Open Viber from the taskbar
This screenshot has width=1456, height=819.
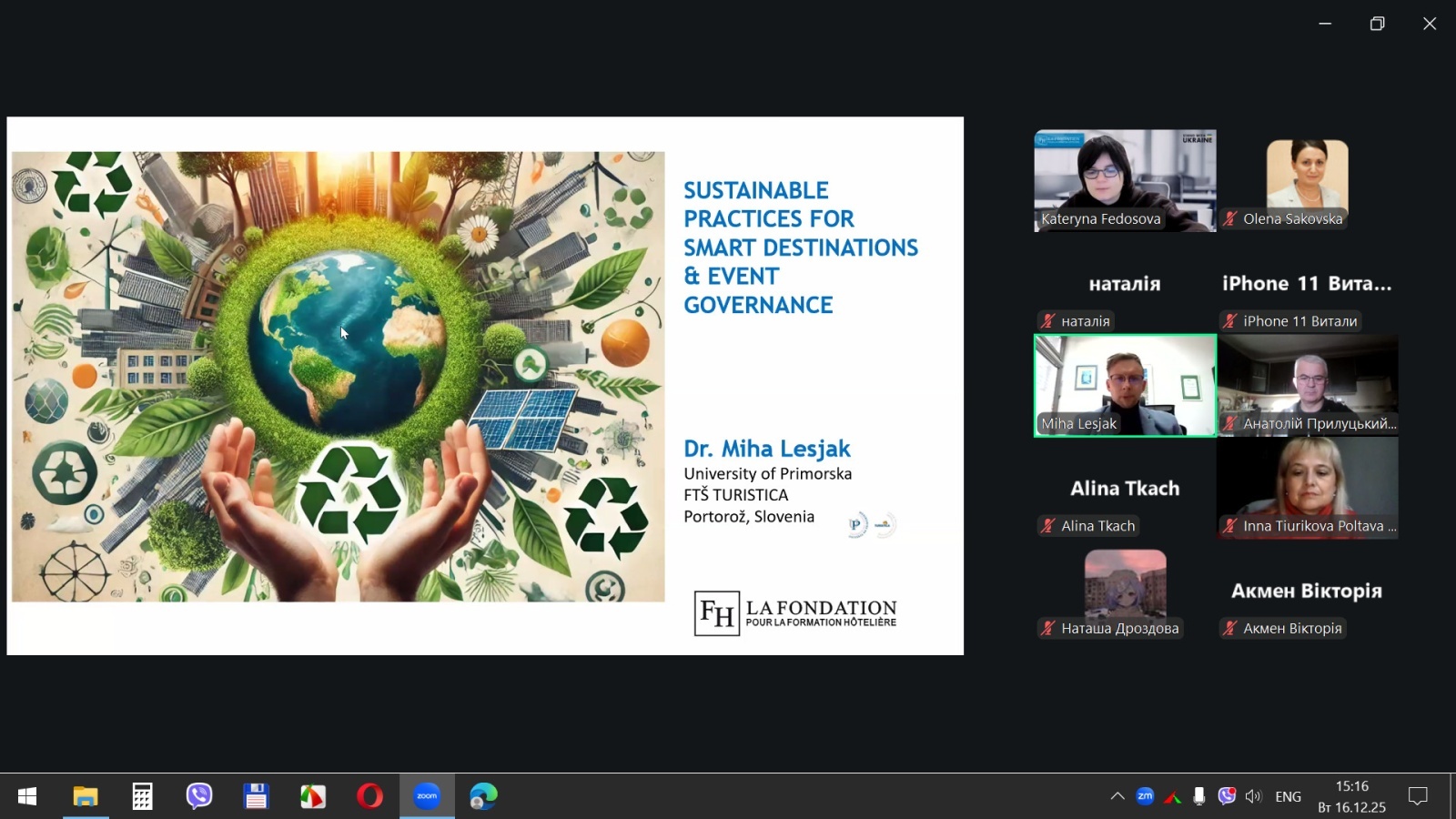(x=198, y=796)
